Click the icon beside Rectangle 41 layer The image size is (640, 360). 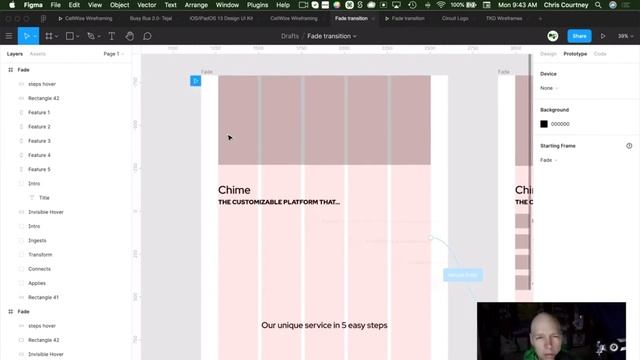tap(21, 297)
